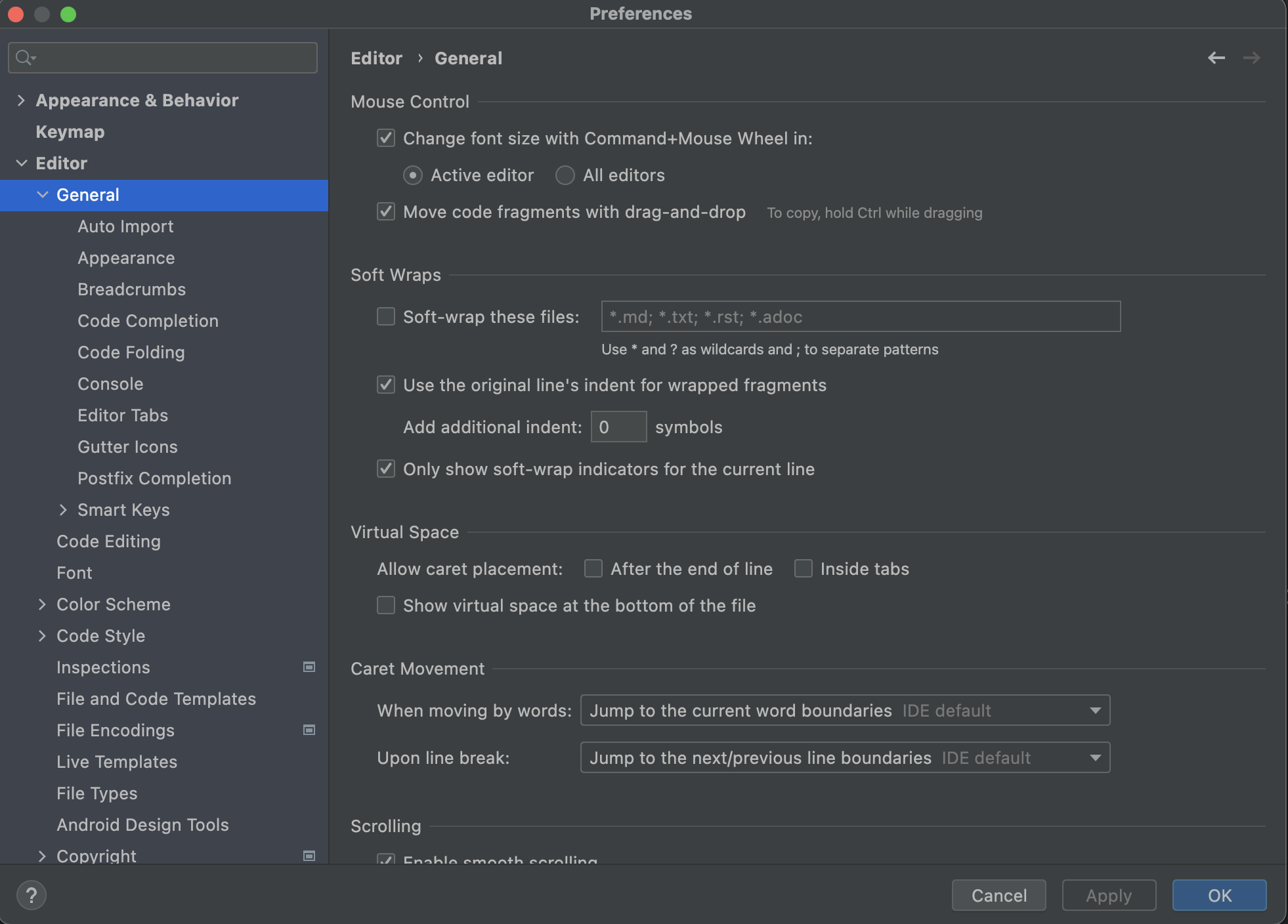Select Keymap in the sidebar
This screenshot has width=1288, height=924.
(70, 132)
